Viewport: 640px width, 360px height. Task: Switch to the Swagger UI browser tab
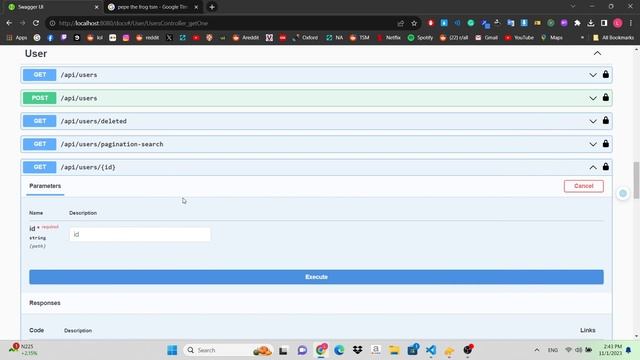click(53, 7)
